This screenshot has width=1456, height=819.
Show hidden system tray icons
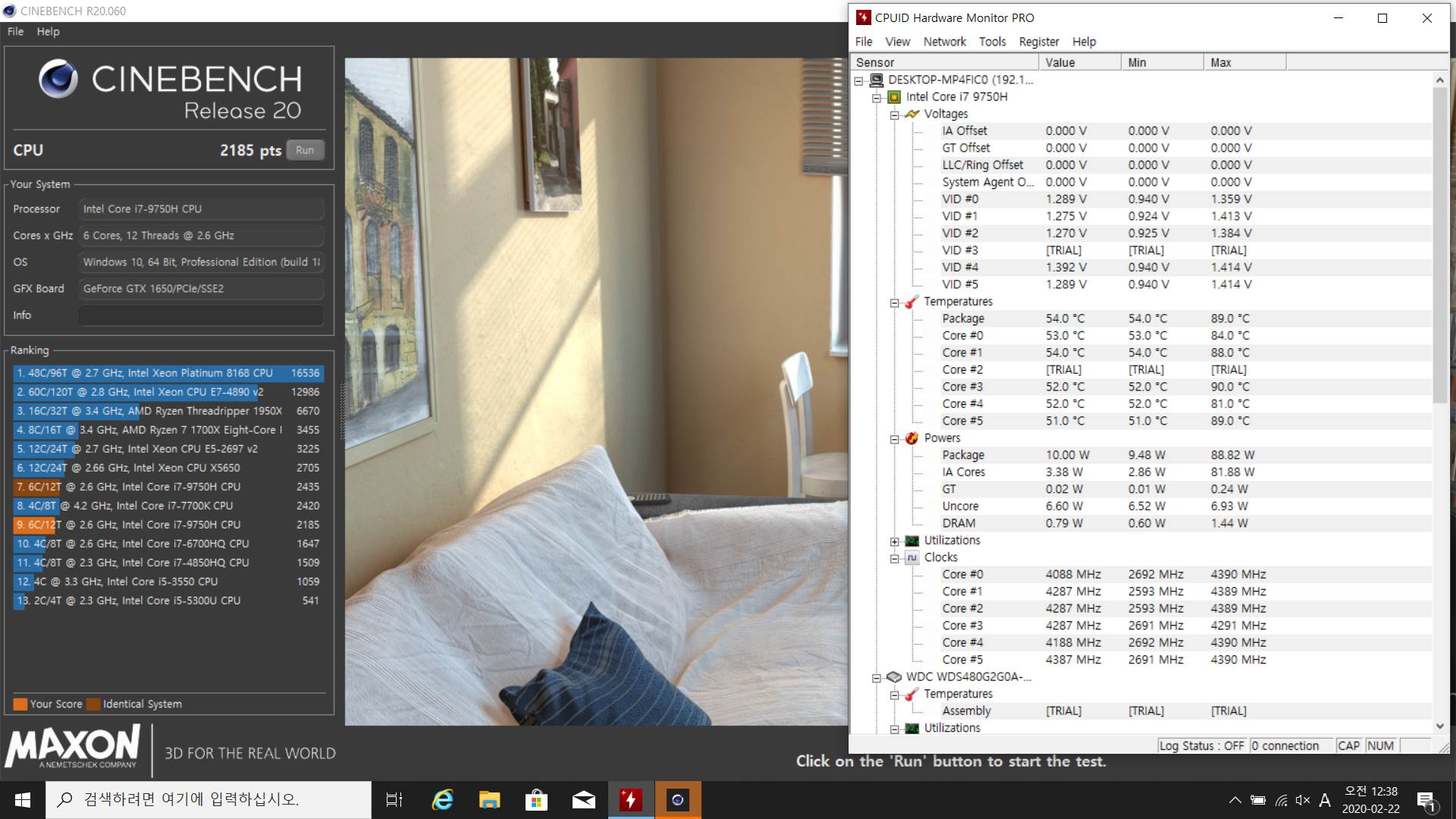1235,800
